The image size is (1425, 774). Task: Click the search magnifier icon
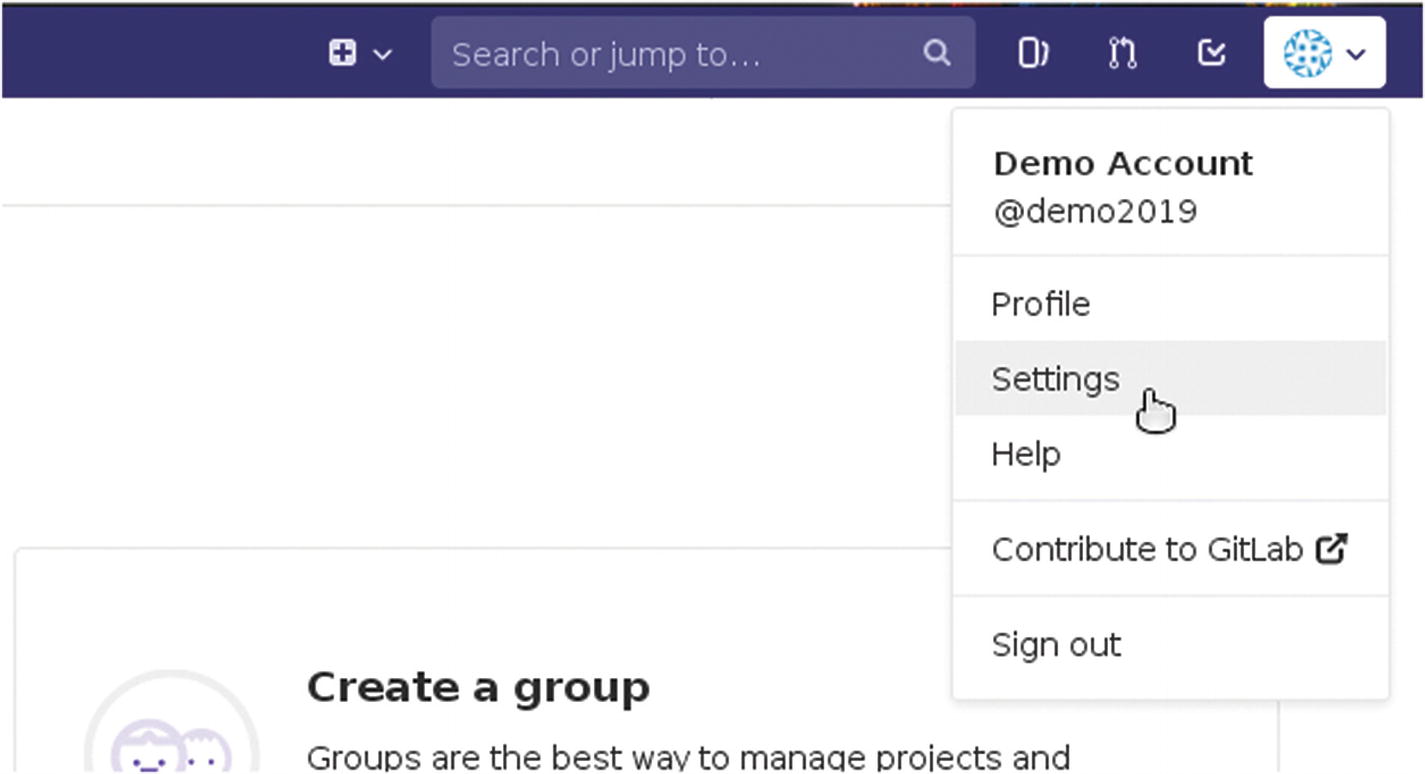(x=936, y=53)
